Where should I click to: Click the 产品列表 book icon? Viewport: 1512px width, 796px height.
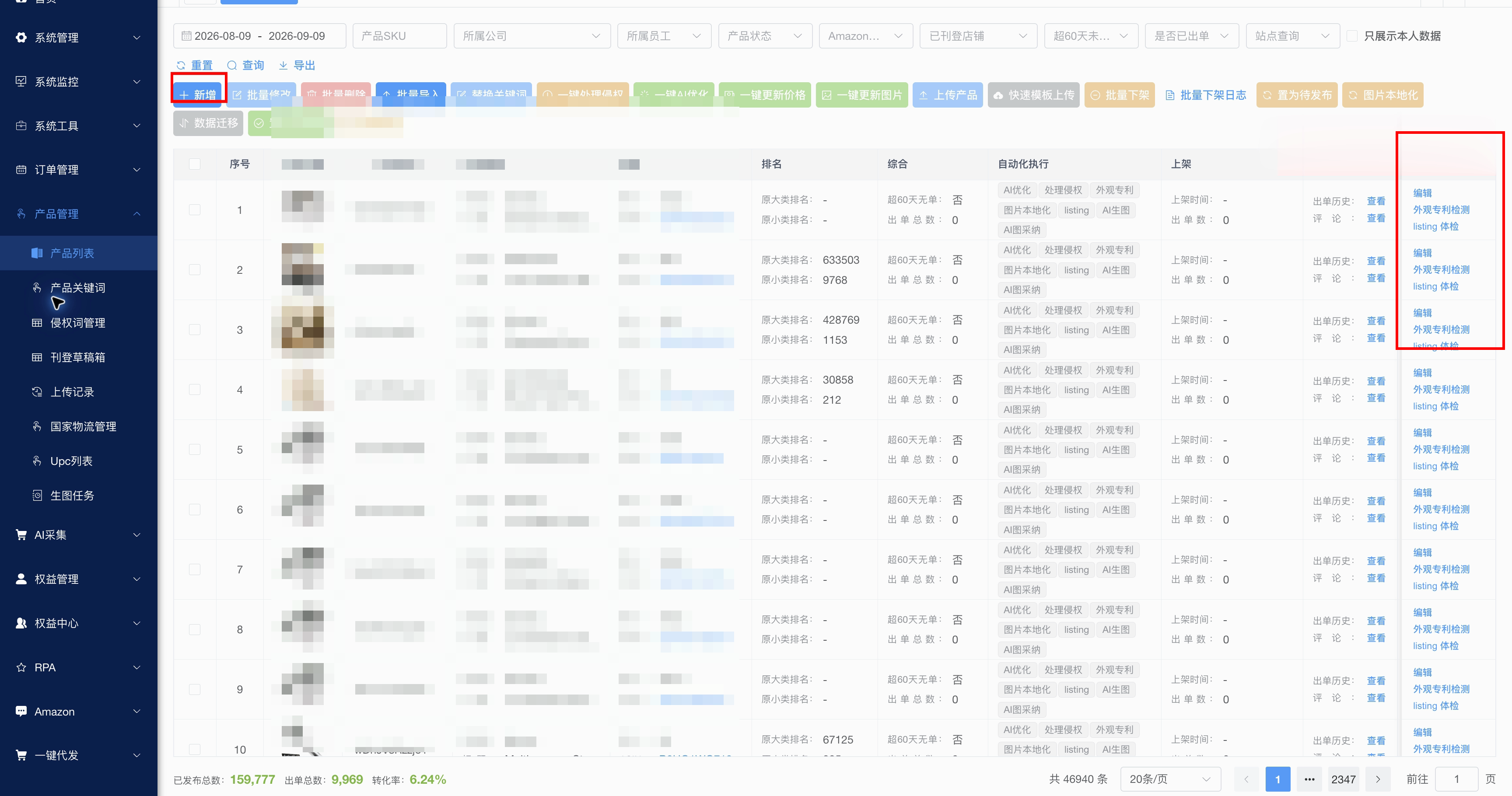click(37, 253)
